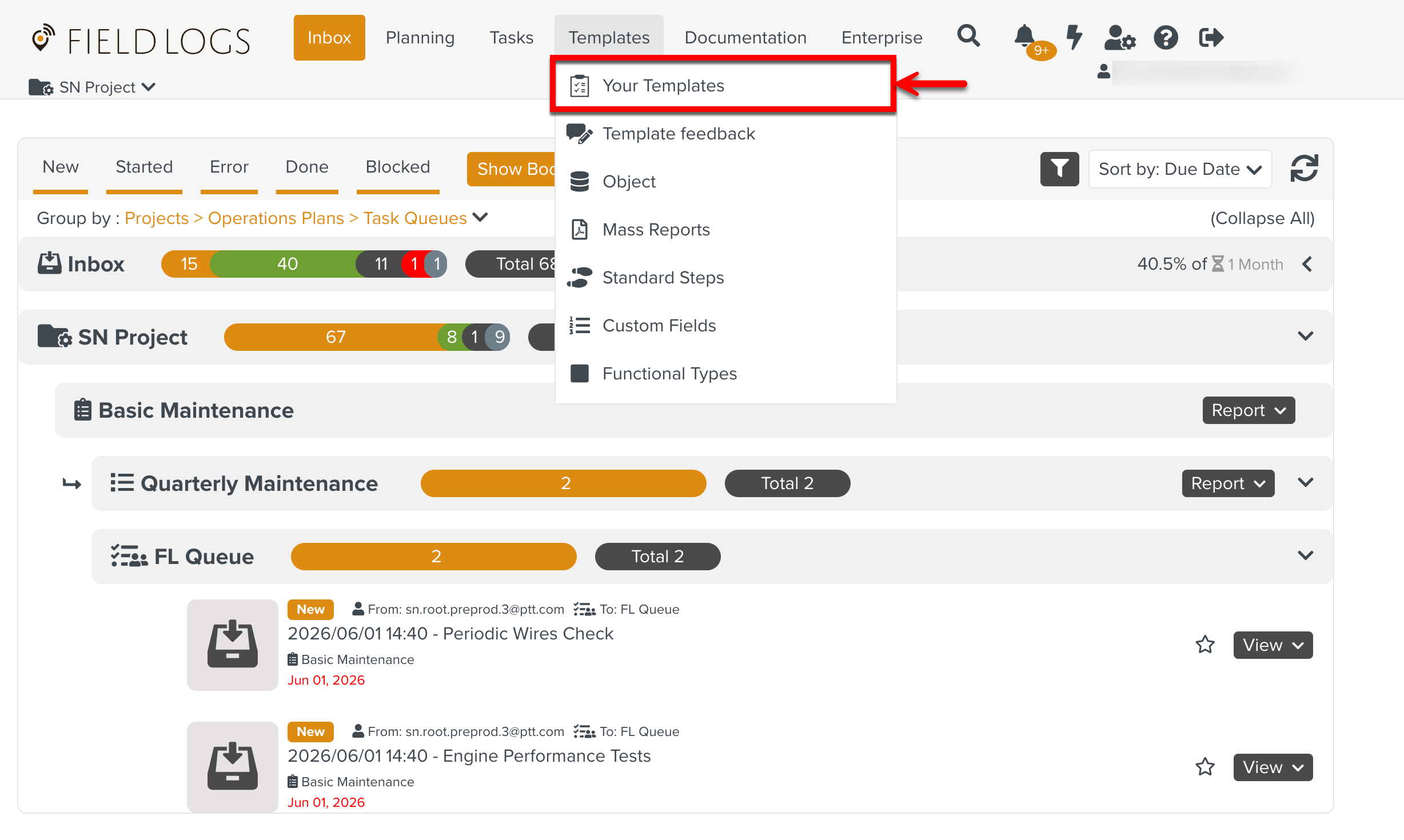Open View dropdown for Engine Performance Tests

(x=1273, y=767)
